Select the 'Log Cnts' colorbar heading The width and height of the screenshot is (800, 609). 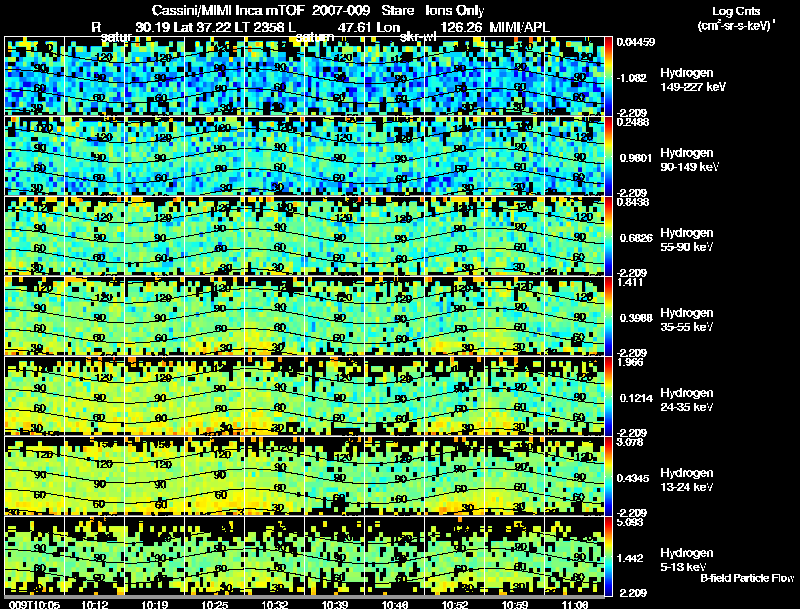pos(736,11)
